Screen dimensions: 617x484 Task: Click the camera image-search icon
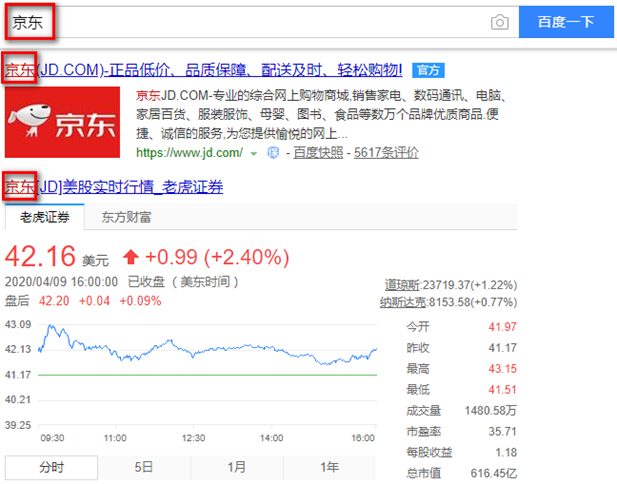tap(500, 22)
